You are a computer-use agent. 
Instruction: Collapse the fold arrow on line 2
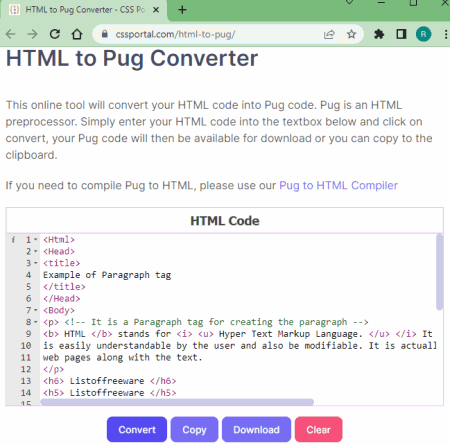click(36, 251)
